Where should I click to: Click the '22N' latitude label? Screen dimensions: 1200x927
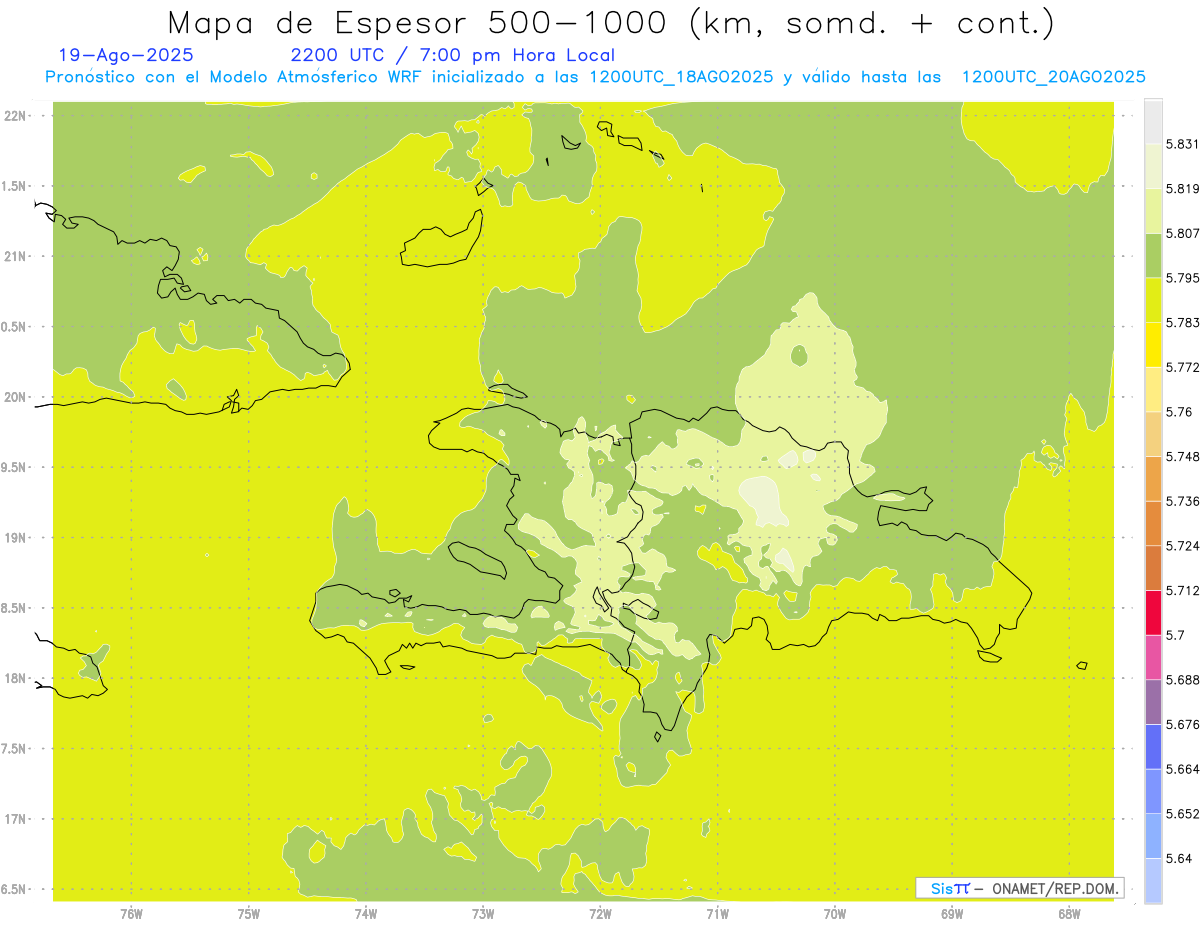pos(16,115)
